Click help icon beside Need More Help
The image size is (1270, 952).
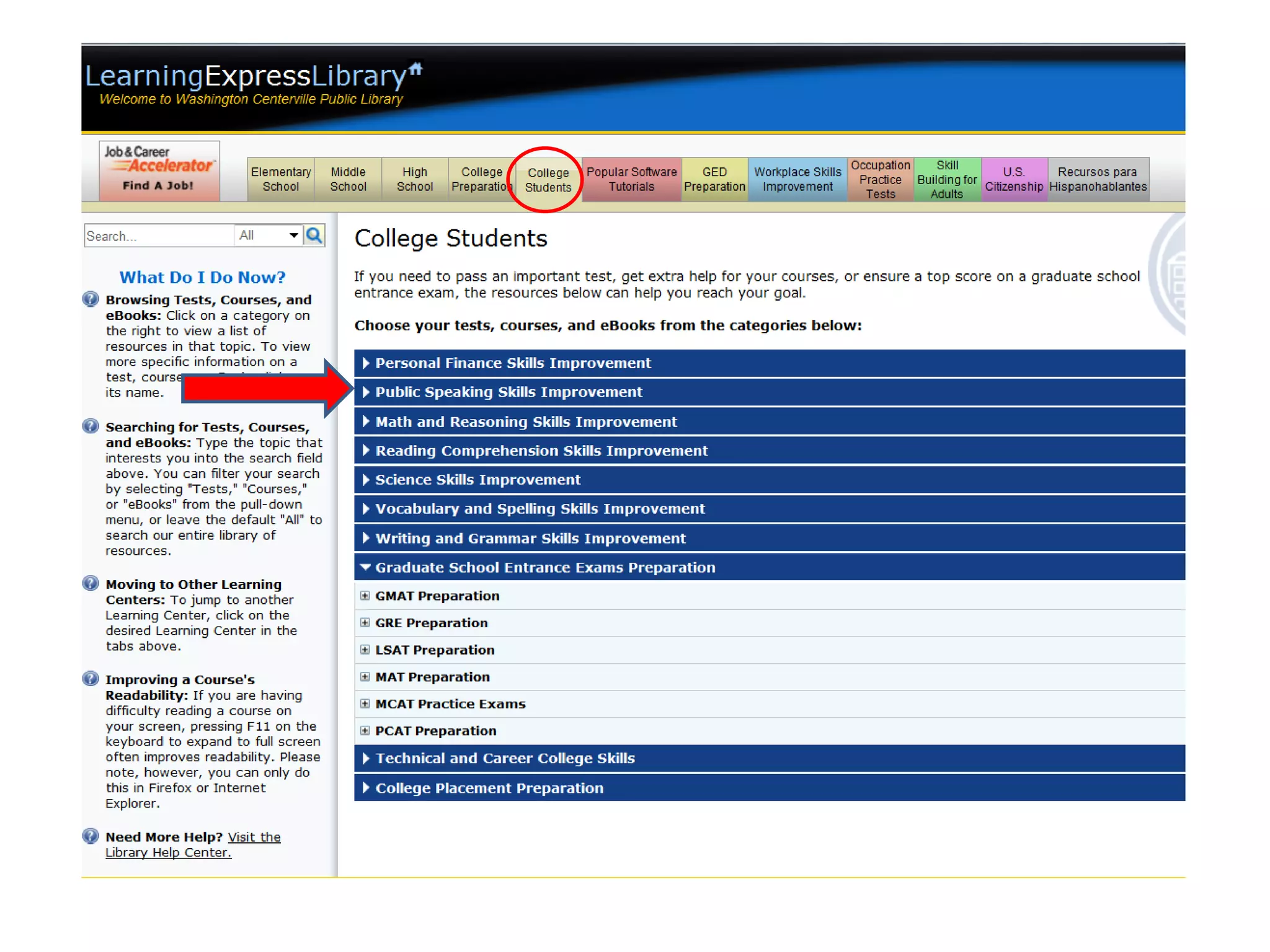(91, 837)
